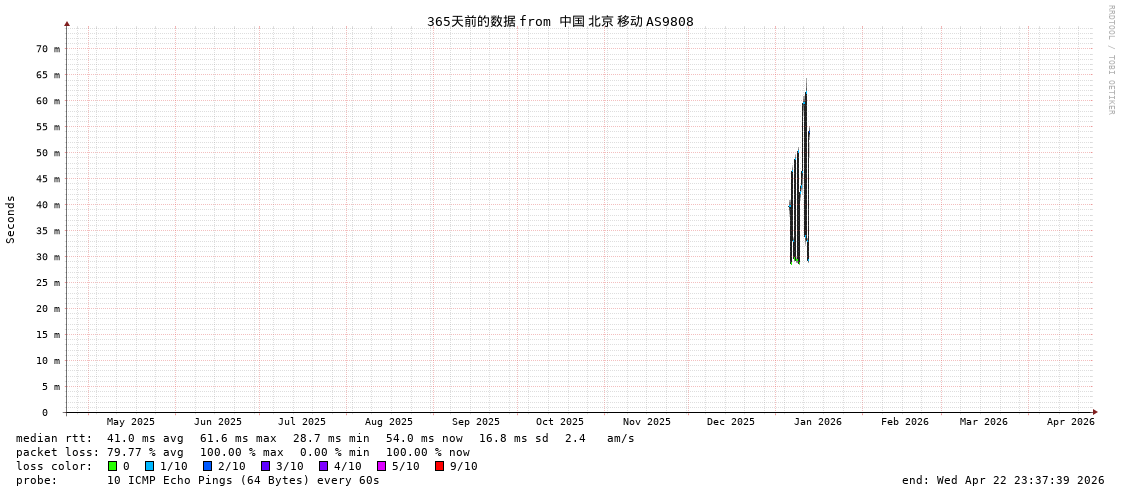Click the Jan 2026 label on x-axis
Image resolution: width=1121 pixels, height=494 pixels.
point(817,422)
